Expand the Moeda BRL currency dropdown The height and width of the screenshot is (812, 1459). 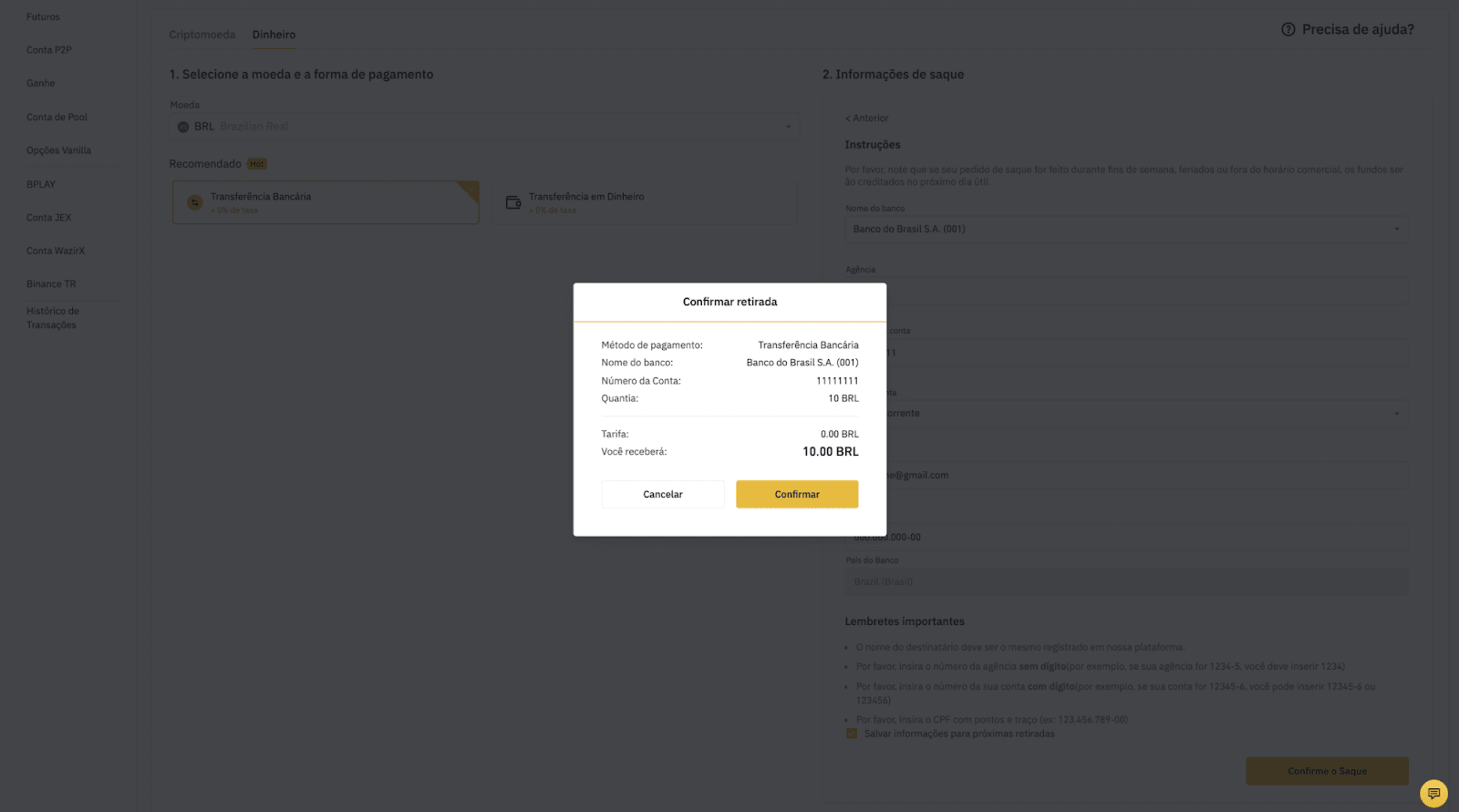484,127
